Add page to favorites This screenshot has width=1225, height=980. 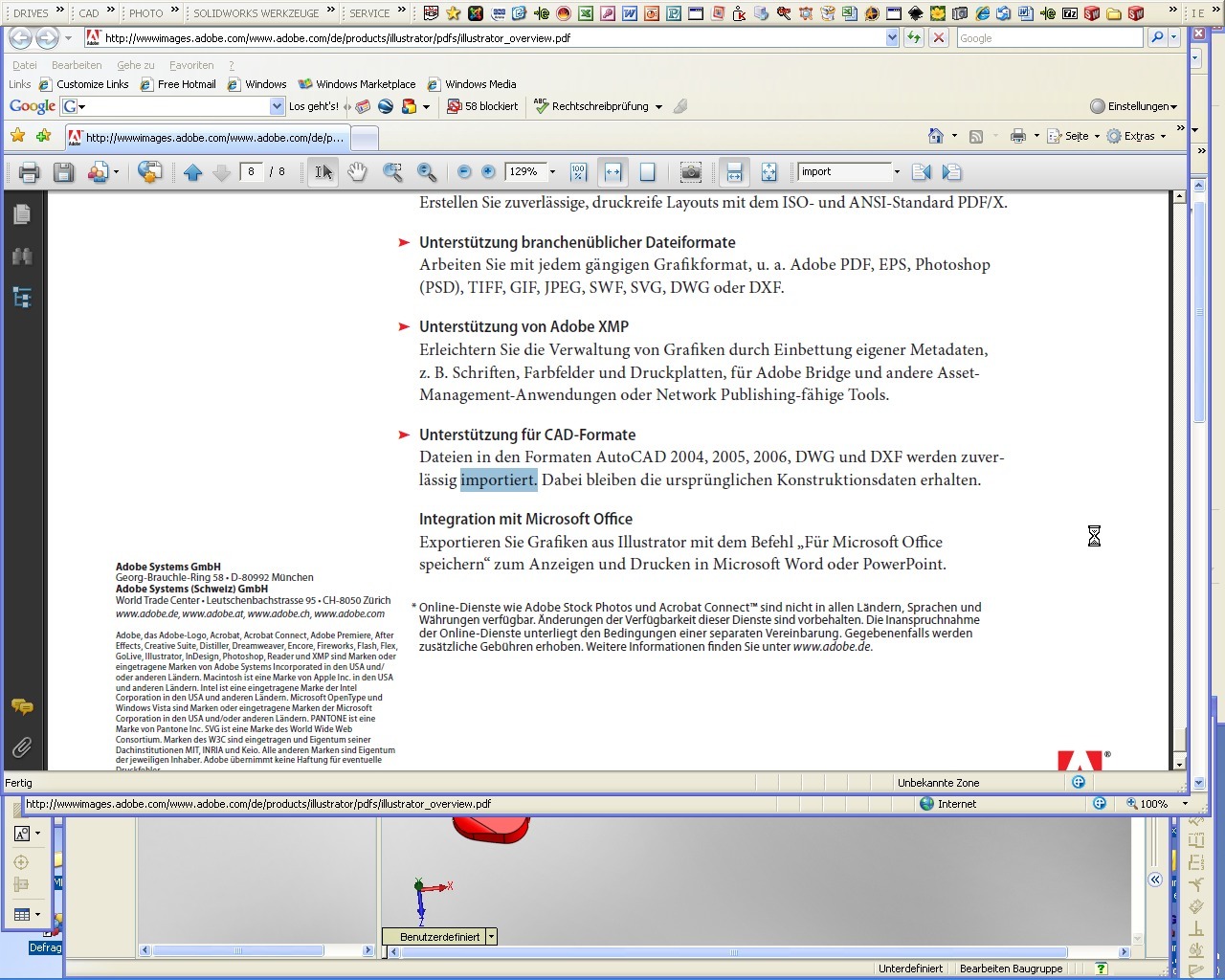click(43, 136)
